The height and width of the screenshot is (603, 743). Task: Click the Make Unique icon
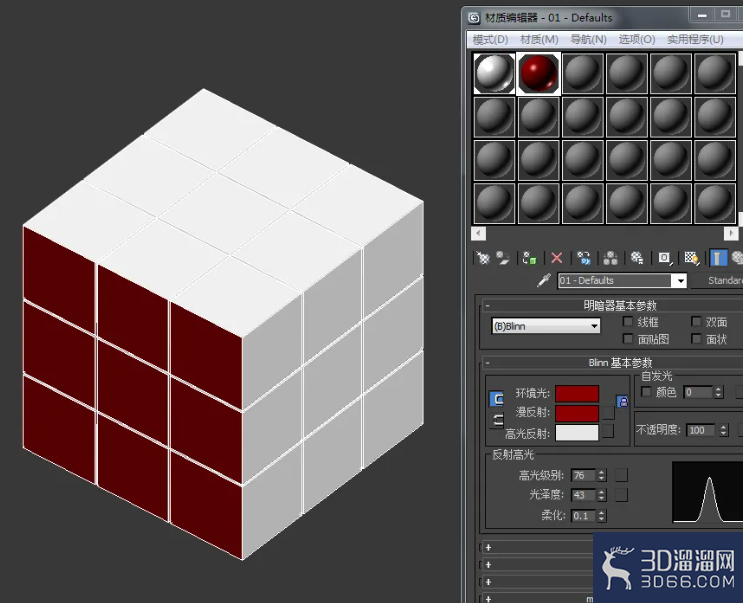610,258
